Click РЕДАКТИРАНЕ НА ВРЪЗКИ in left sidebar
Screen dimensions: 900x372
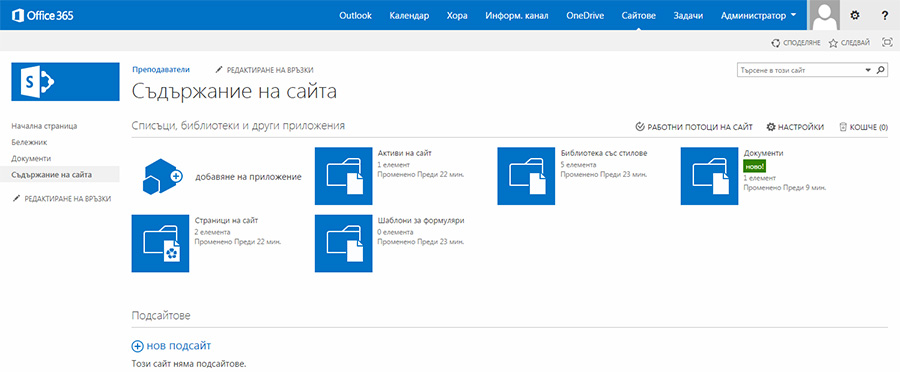tap(61, 199)
